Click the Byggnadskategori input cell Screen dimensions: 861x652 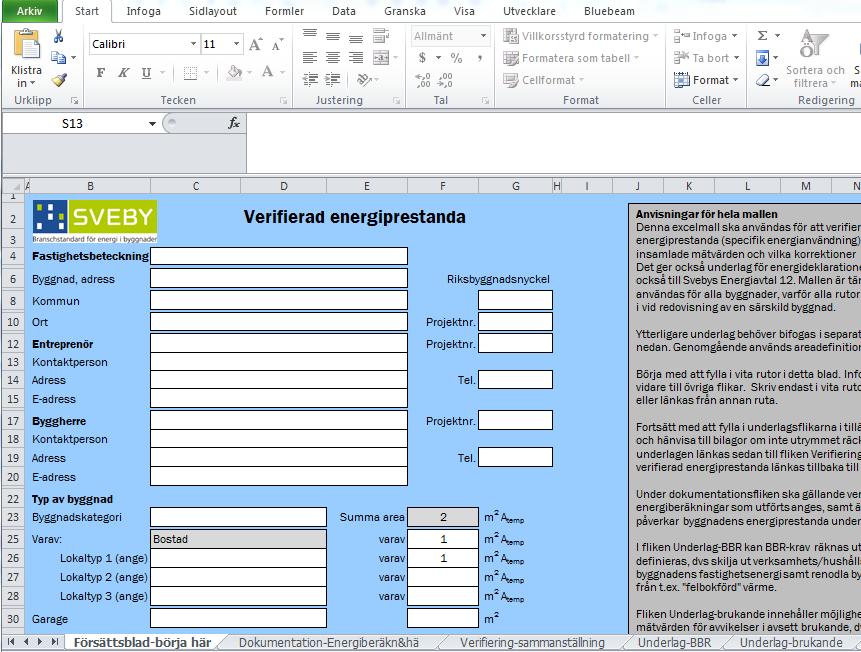tap(238, 517)
